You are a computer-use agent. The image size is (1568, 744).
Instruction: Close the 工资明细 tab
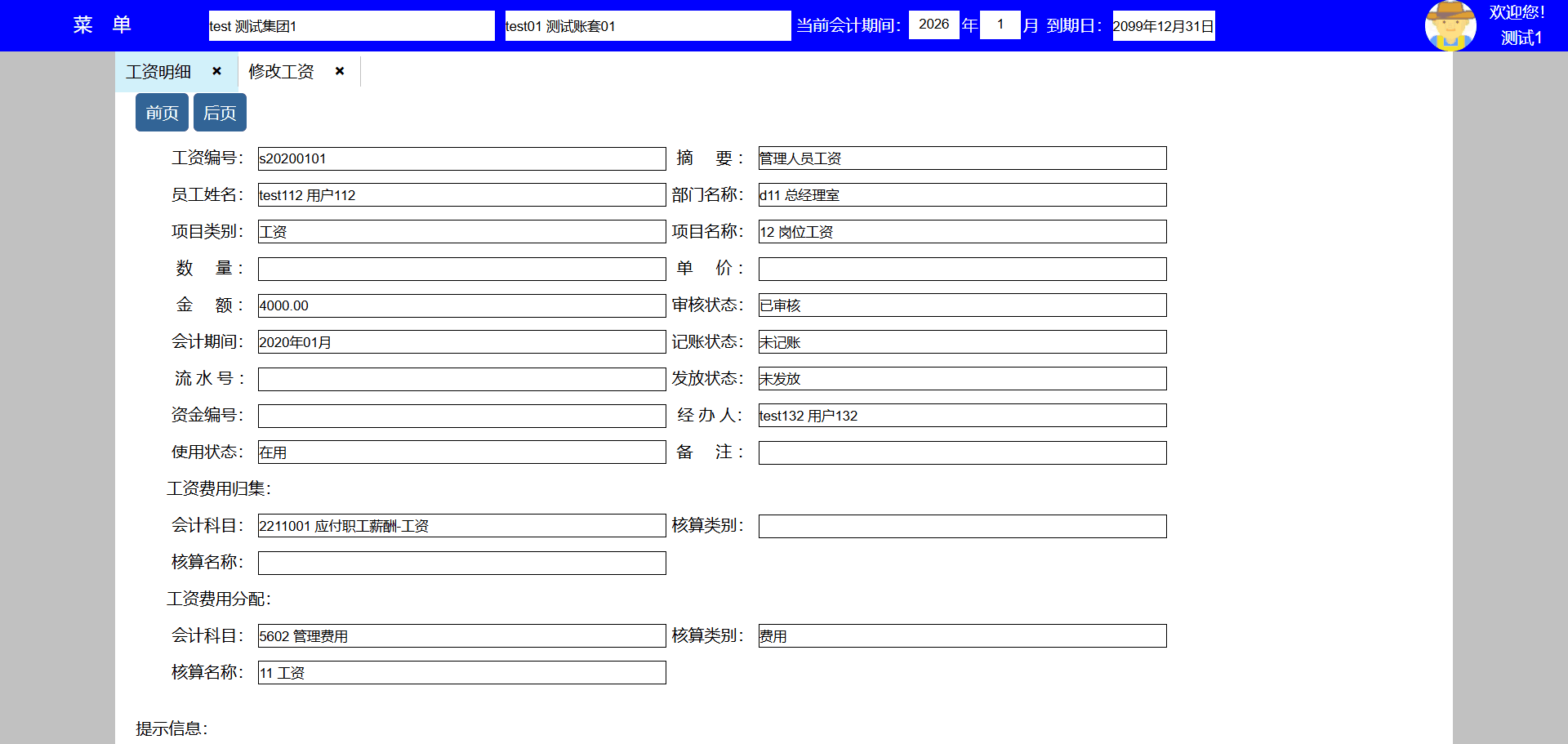pyautogui.click(x=216, y=71)
